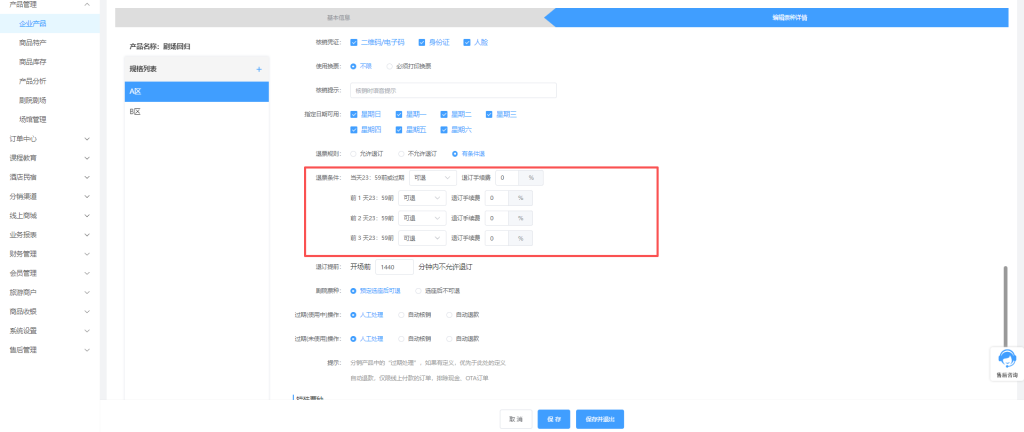Uncheck the 人脸 verification checkbox
Viewport: 1024px width, 432px height.
(467, 42)
